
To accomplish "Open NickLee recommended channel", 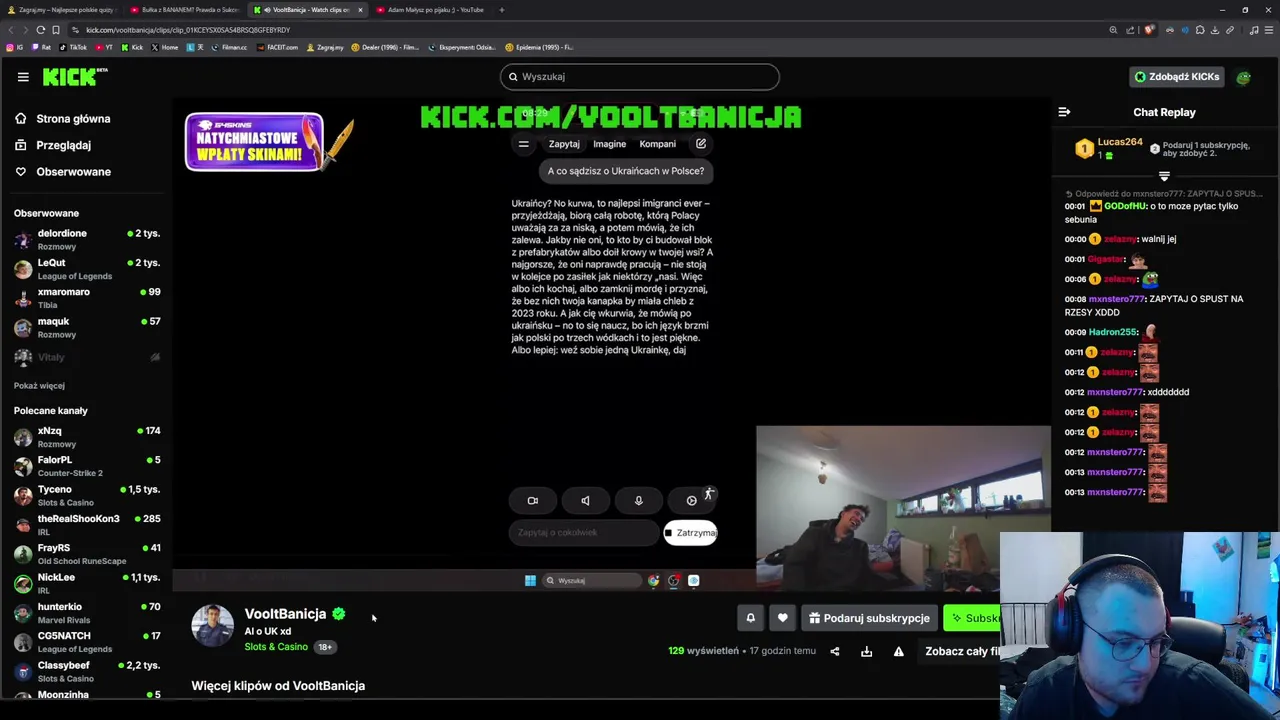I will (x=86, y=582).
